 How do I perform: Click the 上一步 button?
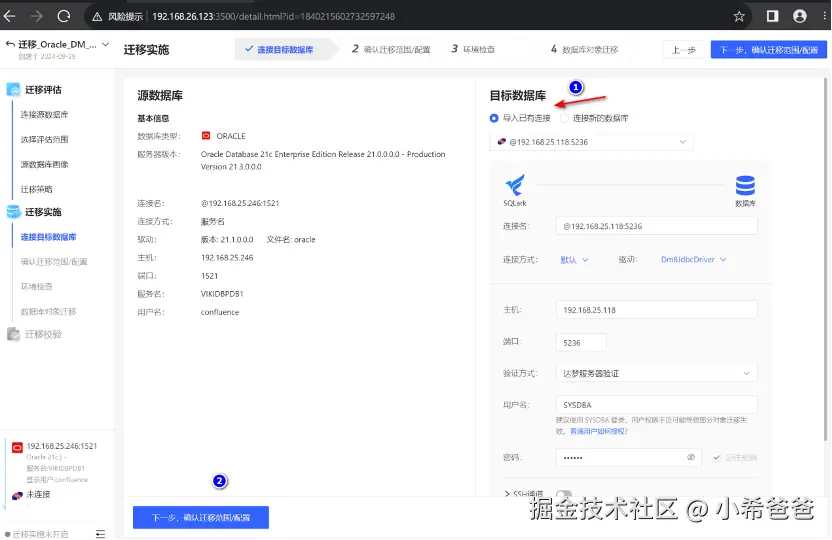683,50
